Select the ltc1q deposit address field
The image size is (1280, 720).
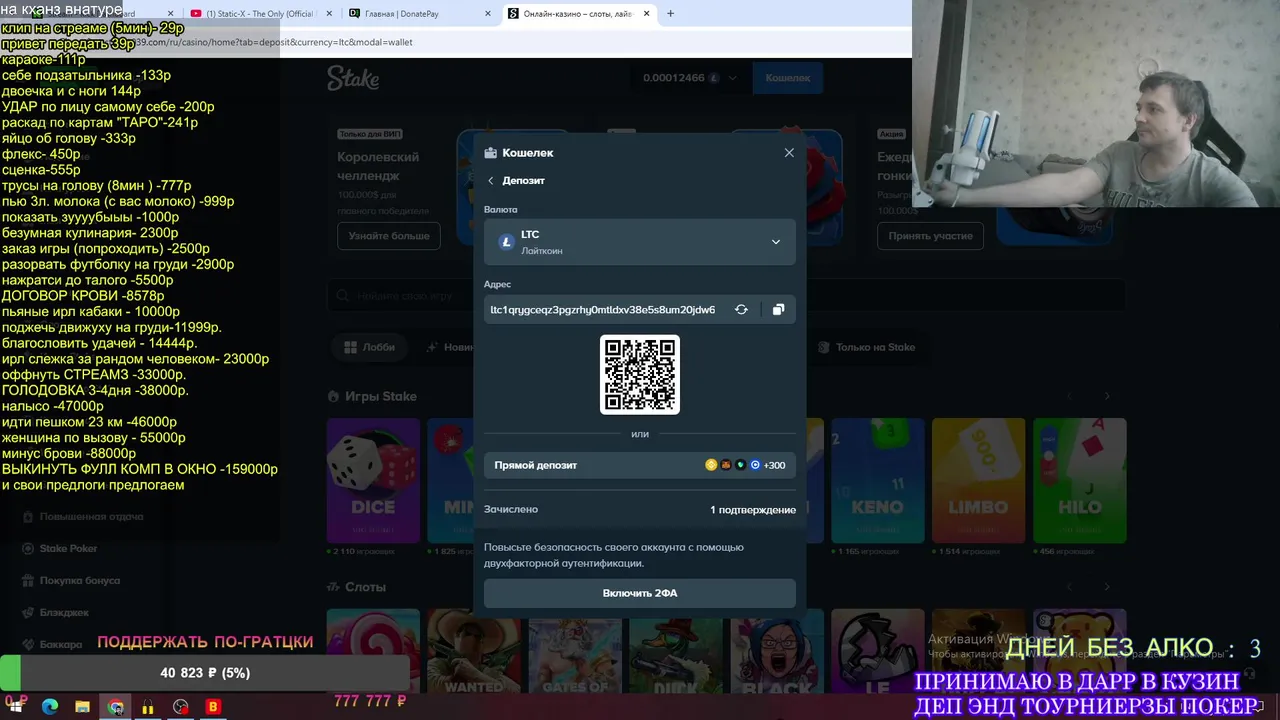603,310
